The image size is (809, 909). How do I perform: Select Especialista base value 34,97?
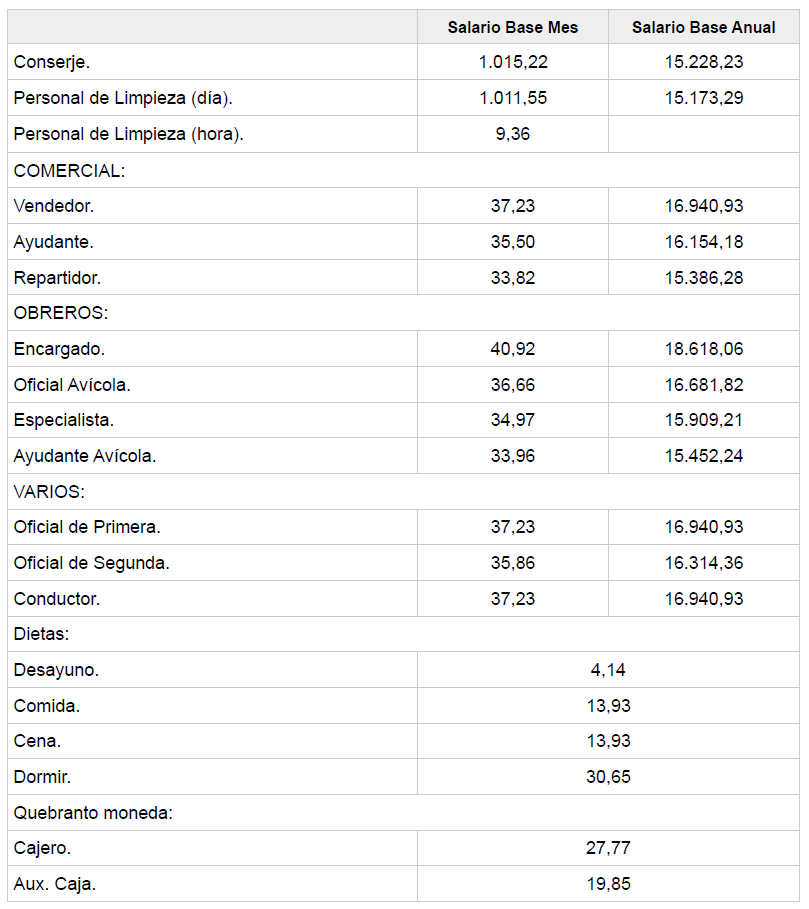(513, 420)
